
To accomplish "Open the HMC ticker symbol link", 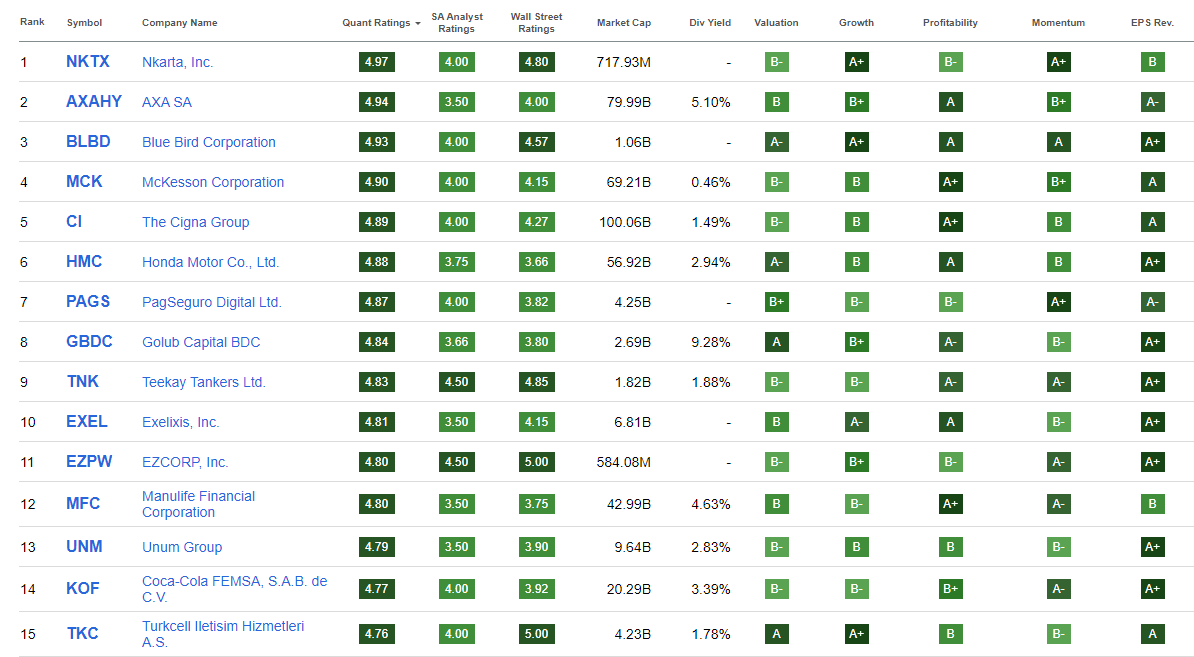I will pyautogui.click(x=84, y=262).
